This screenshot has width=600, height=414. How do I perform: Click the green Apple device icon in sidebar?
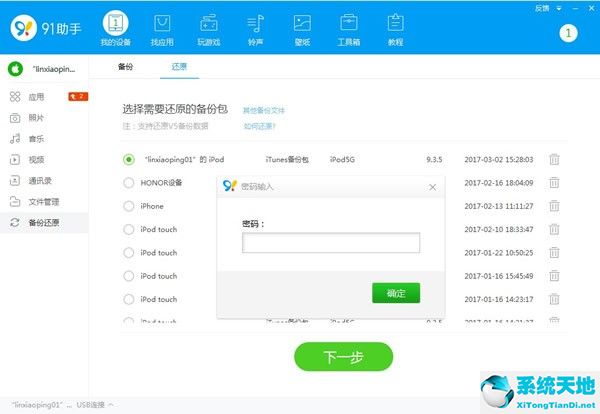tap(15, 69)
